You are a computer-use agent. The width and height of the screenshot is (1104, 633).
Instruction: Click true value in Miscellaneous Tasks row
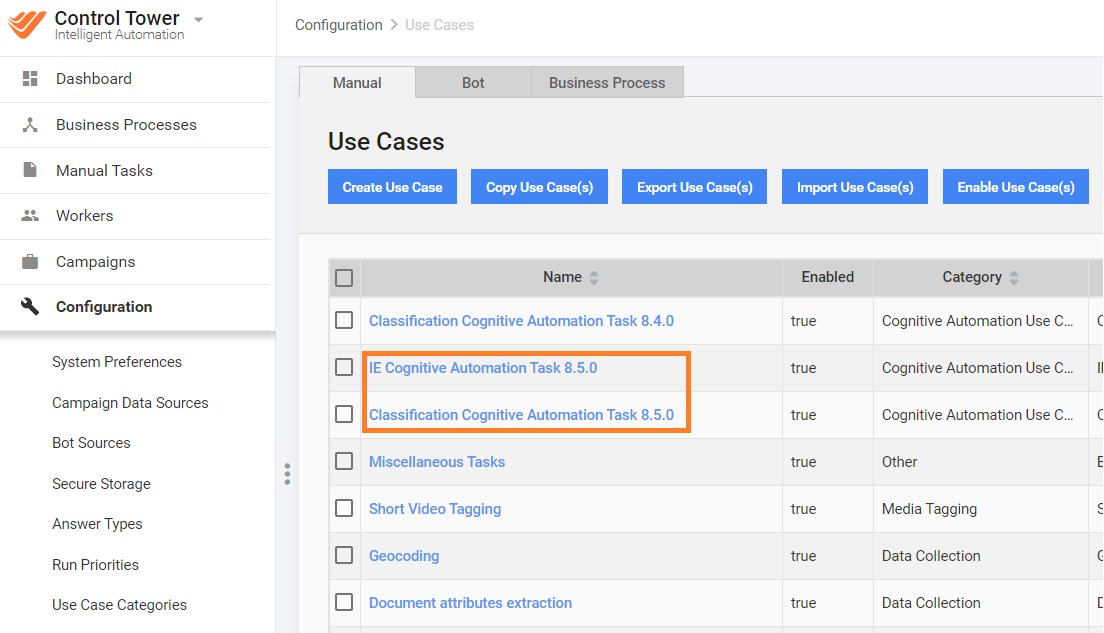tap(803, 462)
